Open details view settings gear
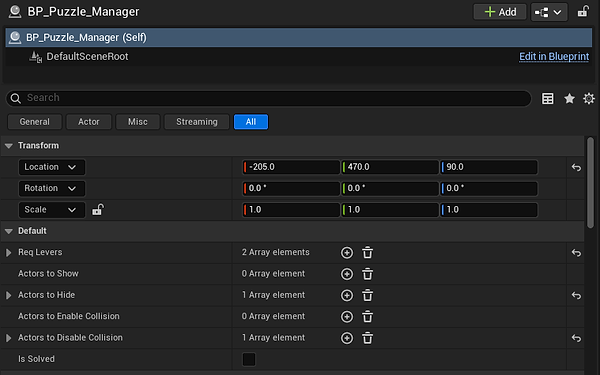Screen dimensions: 600x375 pos(589,98)
